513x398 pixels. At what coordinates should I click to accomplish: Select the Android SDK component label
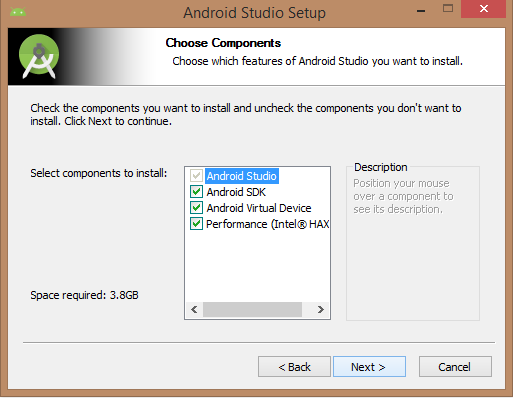coord(236,192)
